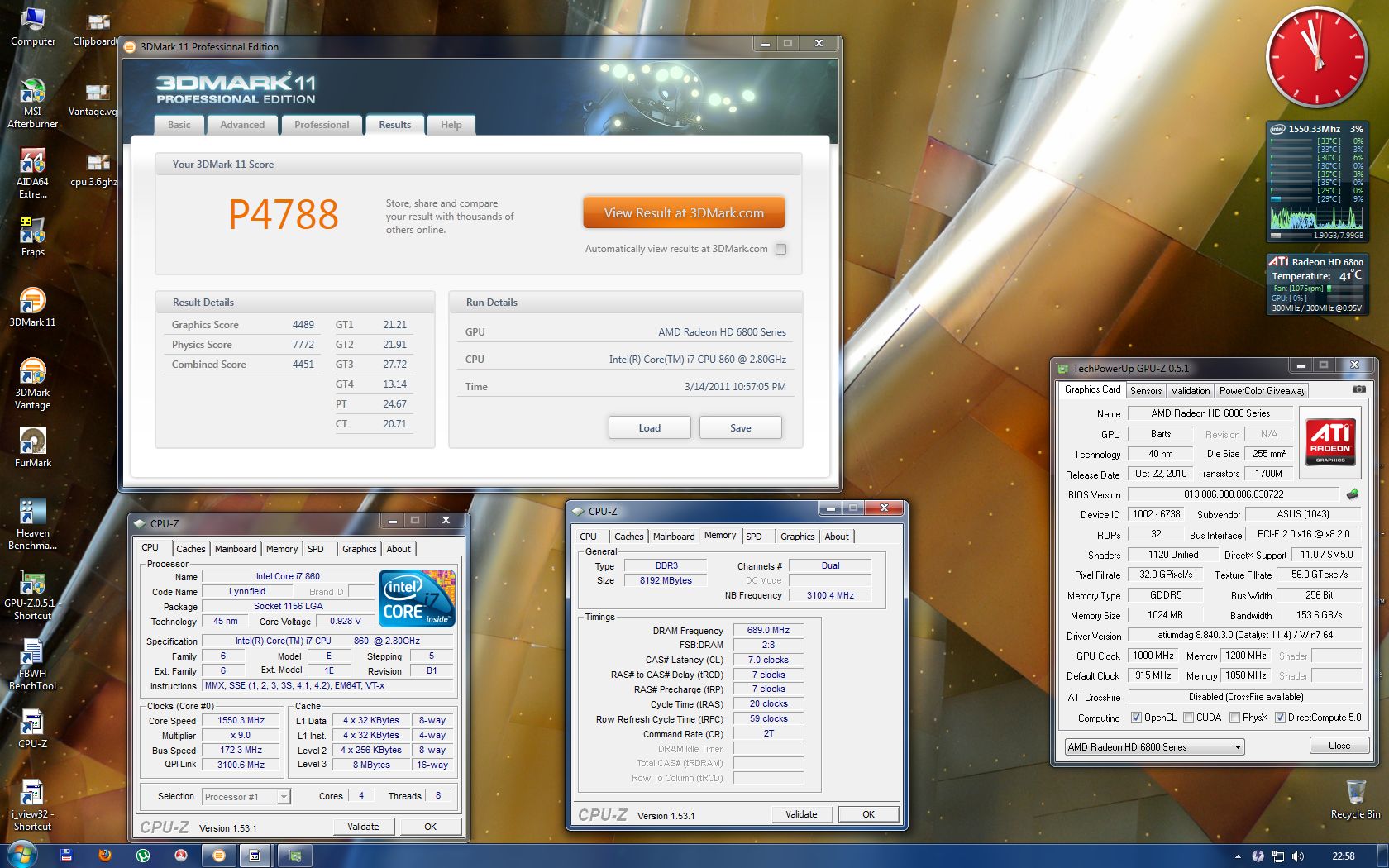This screenshot has height=868, width=1389.
Task: Open the AMD Radeon HD 6800 Series dropdown
Action: tap(1154, 746)
